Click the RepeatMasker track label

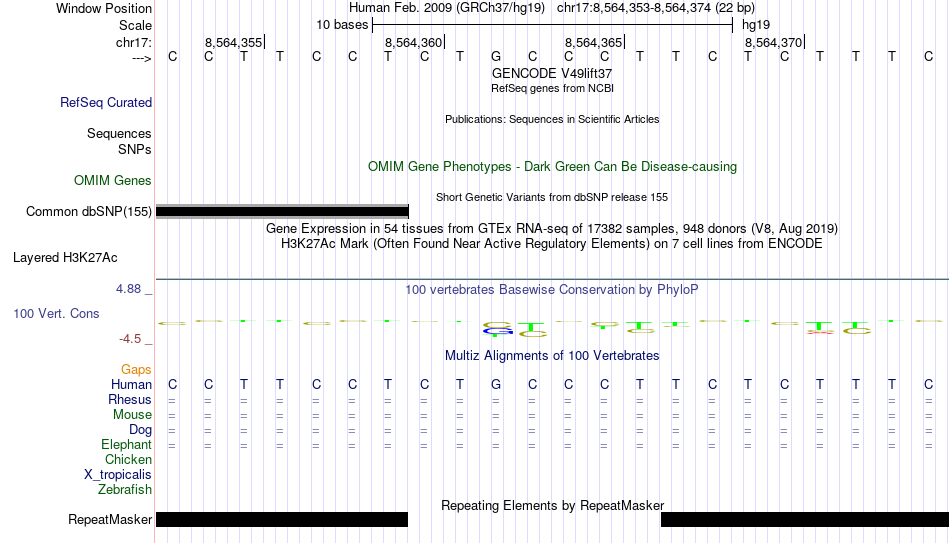coord(110,519)
